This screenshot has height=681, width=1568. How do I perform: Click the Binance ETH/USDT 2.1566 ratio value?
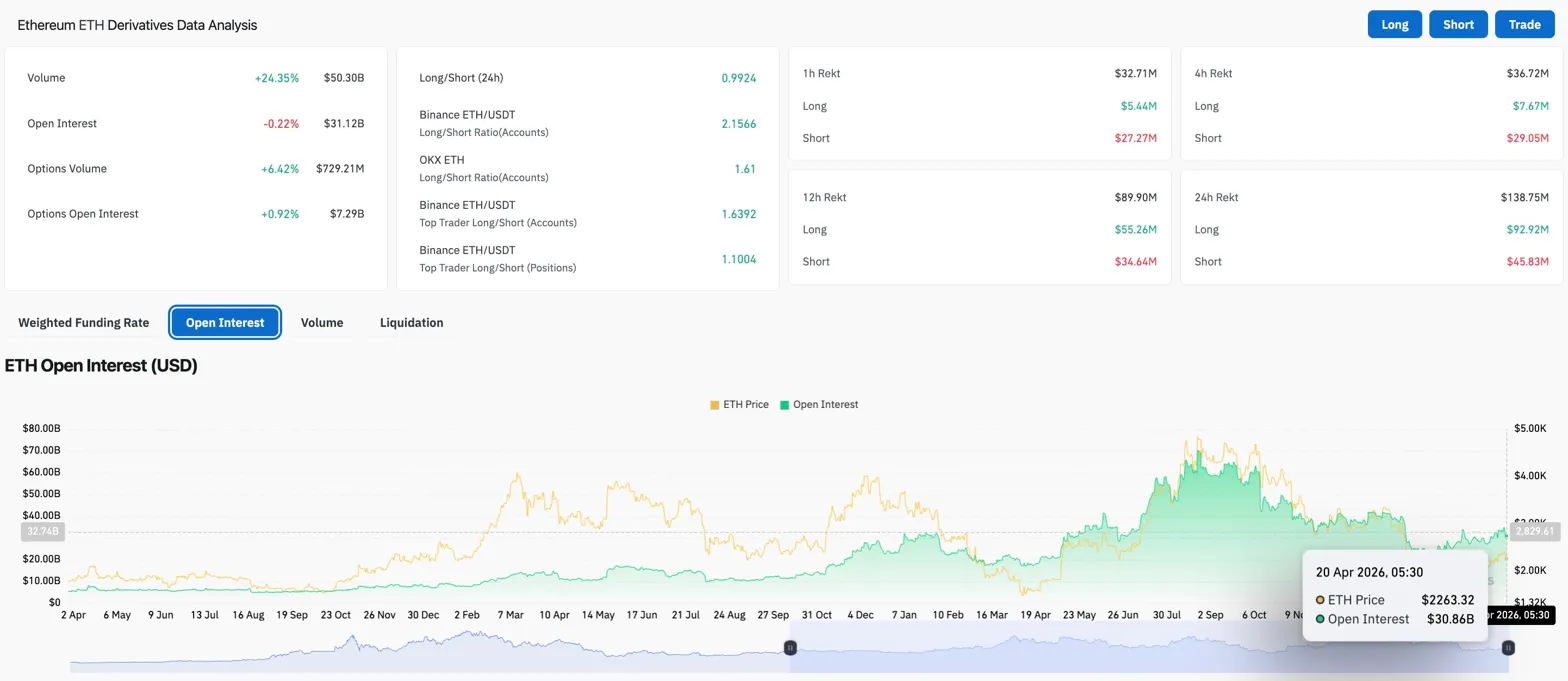click(738, 123)
